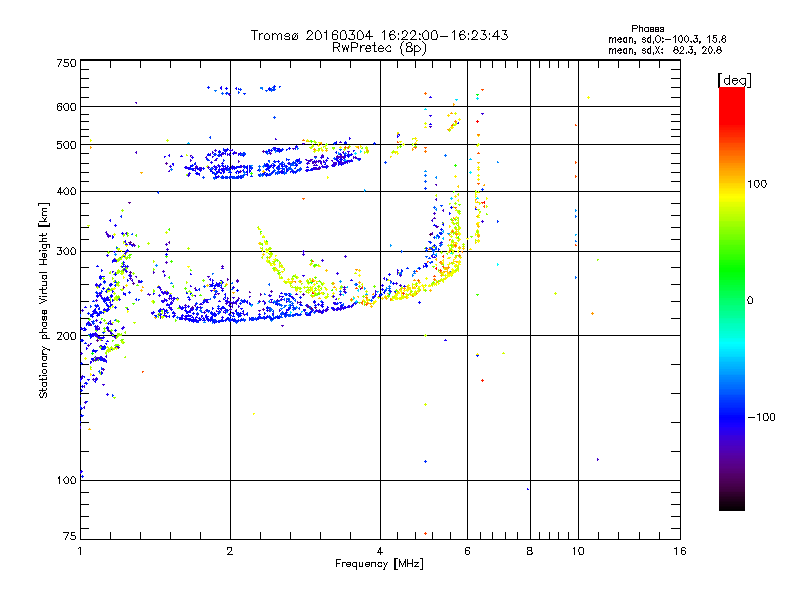Click the '6' frequency tick label

pos(467,551)
